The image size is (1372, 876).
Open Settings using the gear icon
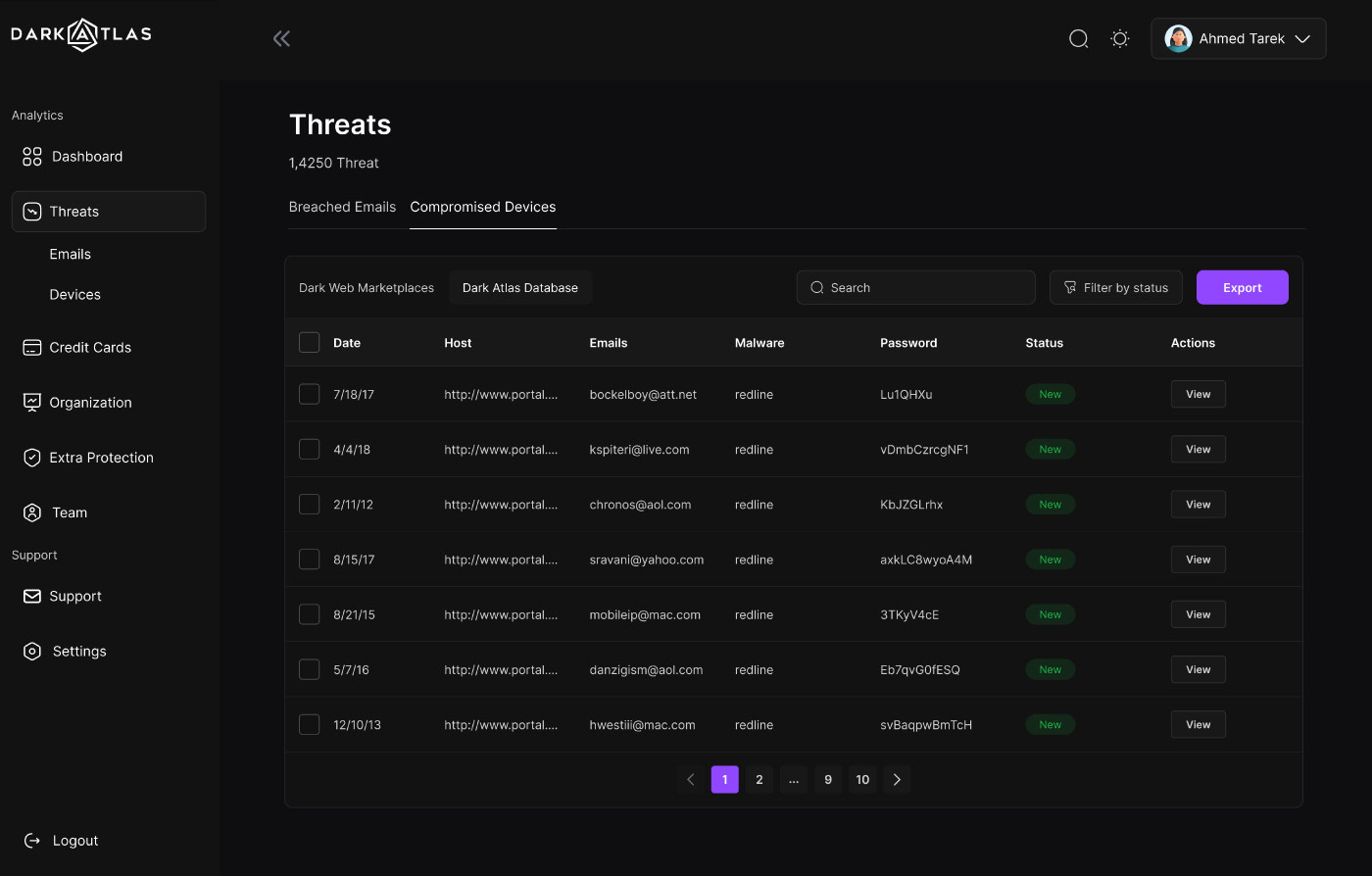[x=30, y=651]
